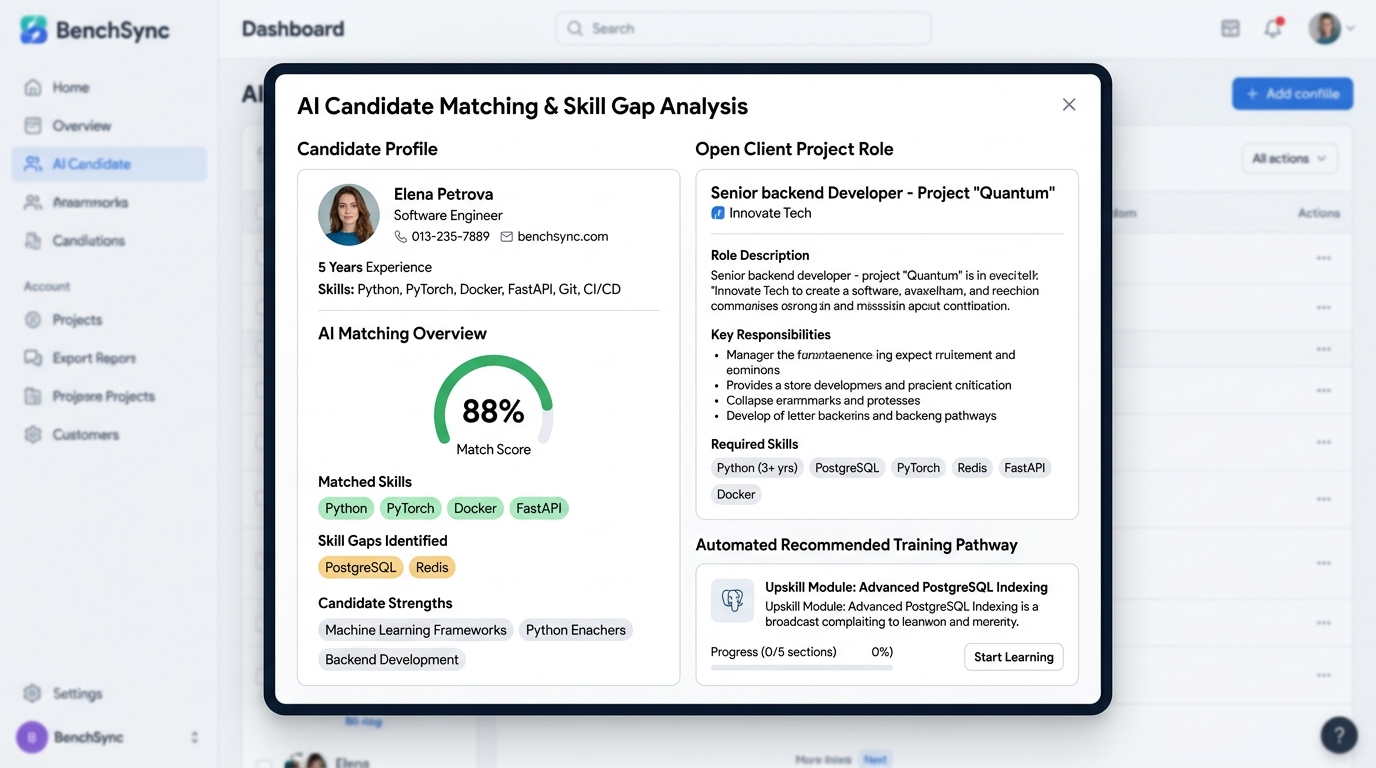Viewport: 1376px width, 768px height.
Task: Click the Candlations sidebar icon
Action: click(x=33, y=241)
